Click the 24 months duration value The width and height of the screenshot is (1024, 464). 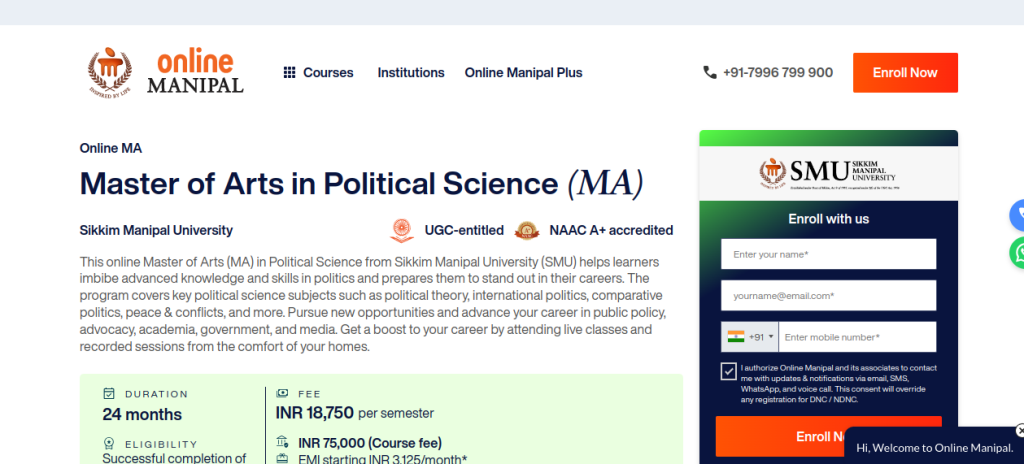pyautogui.click(x=142, y=414)
